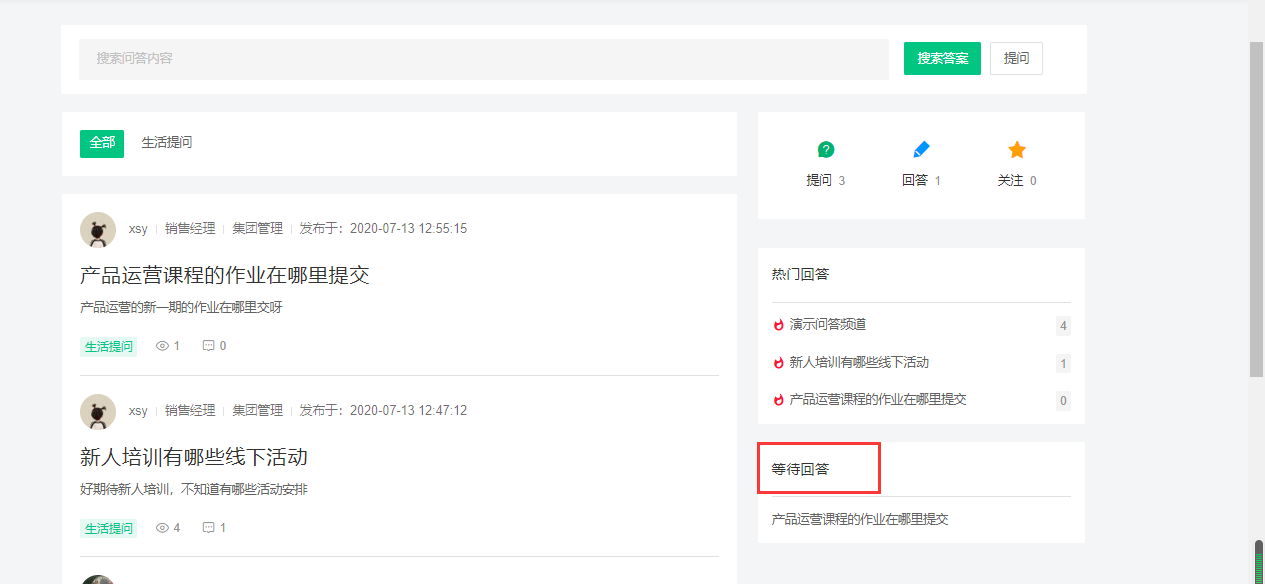Viewport: 1265px width, 584px height.
Task: Click the 关注 0 stat label
Action: coord(1017,181)
